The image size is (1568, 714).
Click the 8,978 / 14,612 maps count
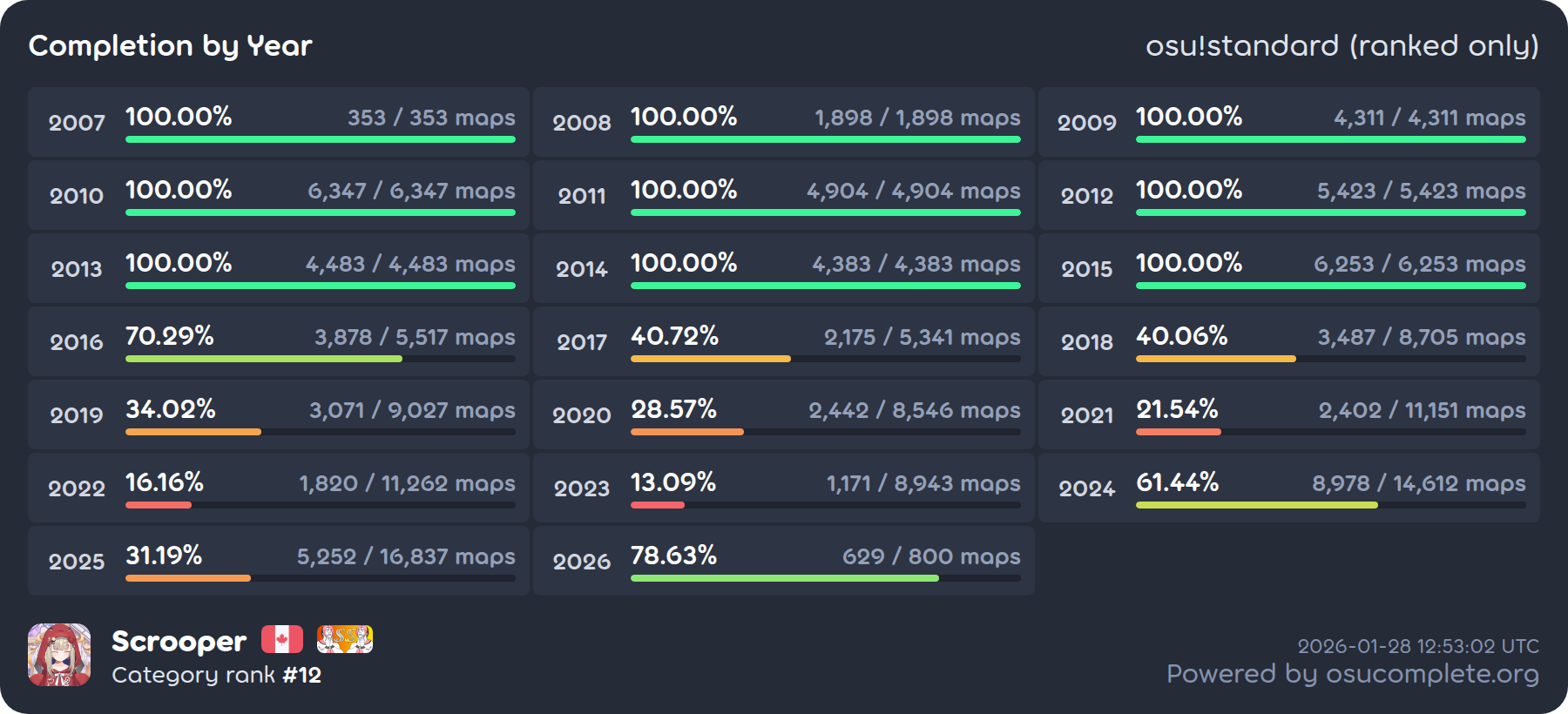1418,483
